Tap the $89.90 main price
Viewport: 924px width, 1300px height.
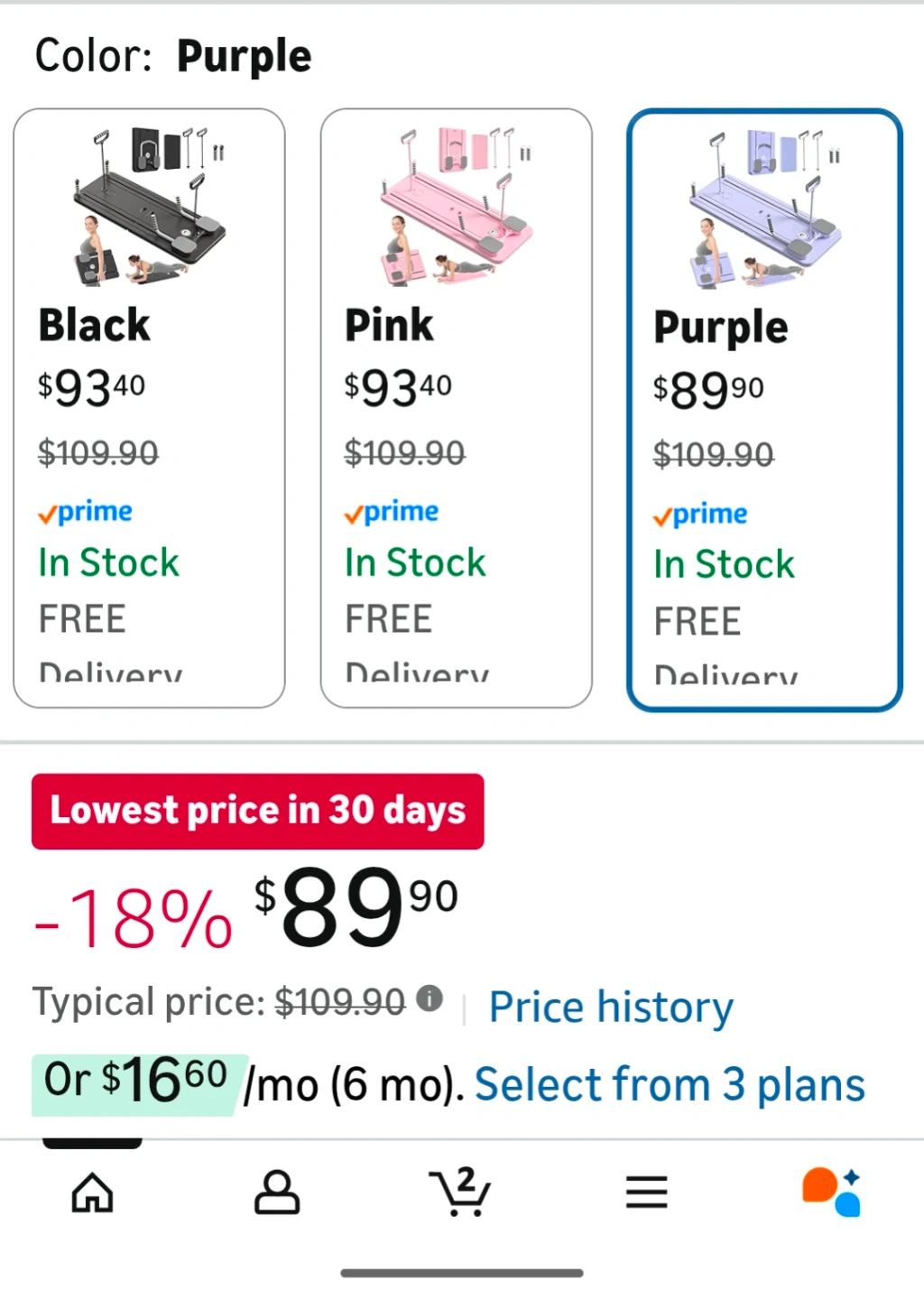(356, 907)
